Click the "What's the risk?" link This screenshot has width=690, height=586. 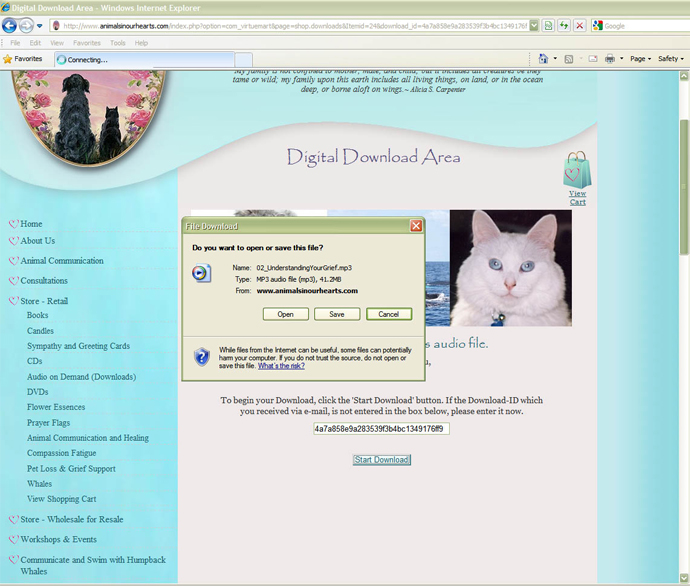point(281,366)
